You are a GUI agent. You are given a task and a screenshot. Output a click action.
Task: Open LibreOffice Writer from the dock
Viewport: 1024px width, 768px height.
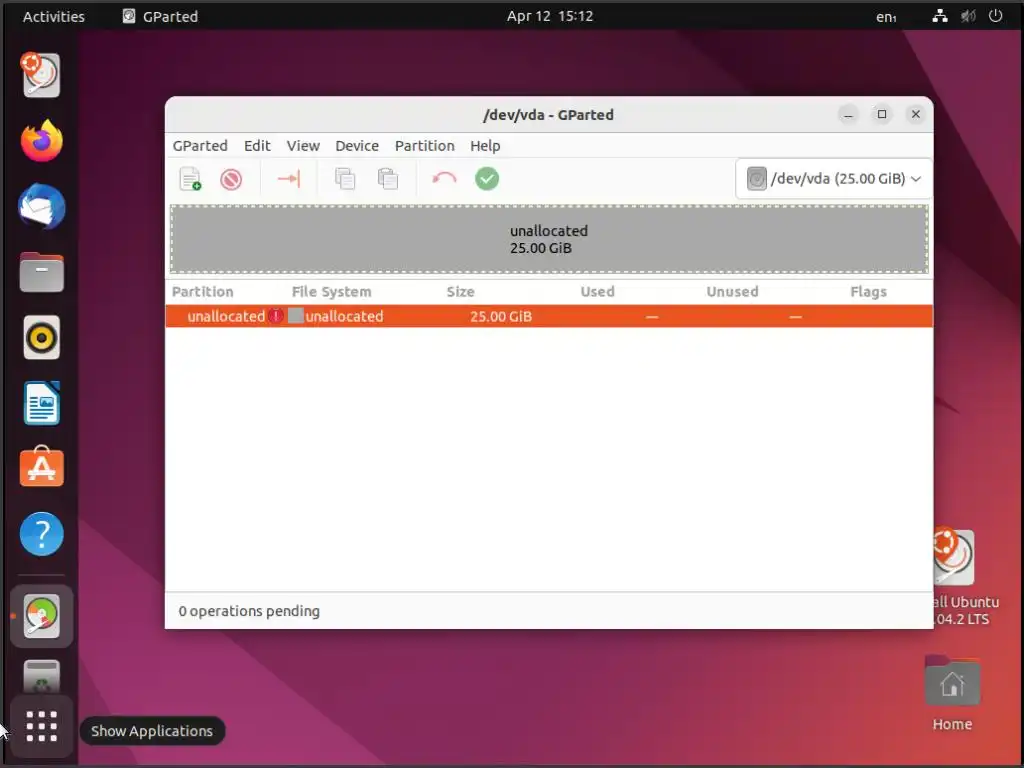click(41, 403)
